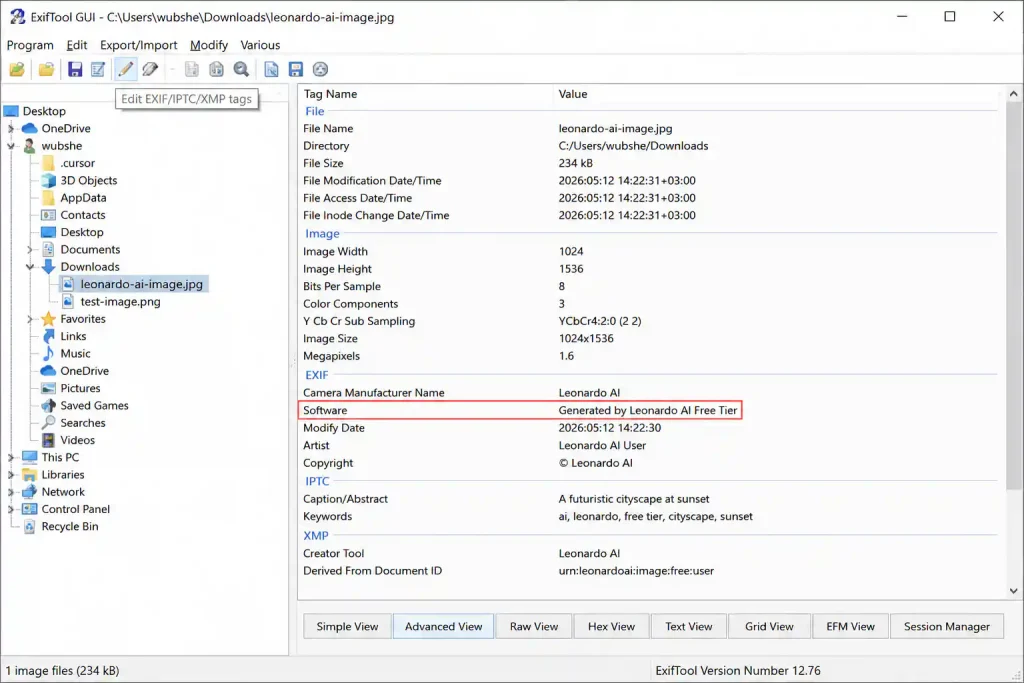Click the Music note icon

(x=48, y=353)
